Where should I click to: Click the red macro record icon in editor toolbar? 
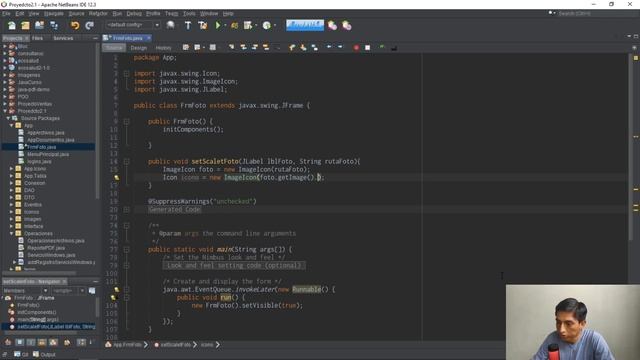point(356,48)
